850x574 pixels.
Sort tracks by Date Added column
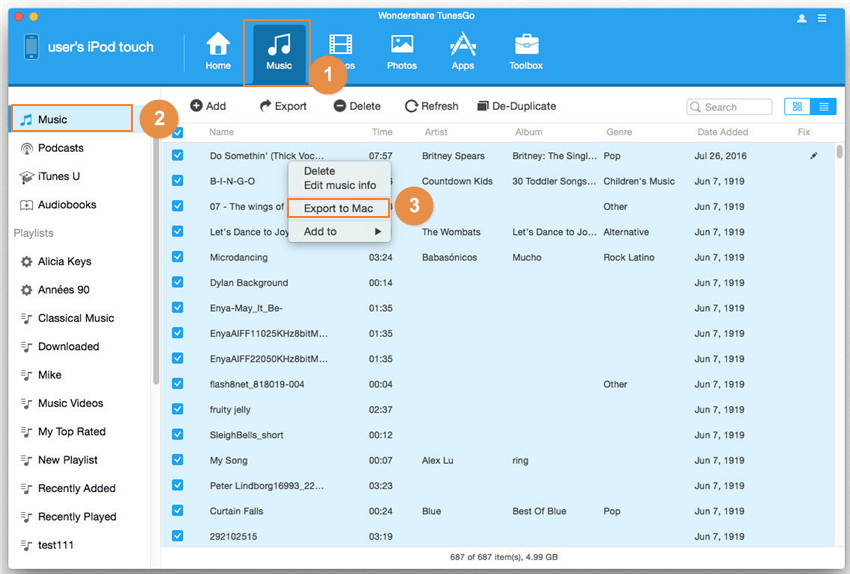(721, 132)
